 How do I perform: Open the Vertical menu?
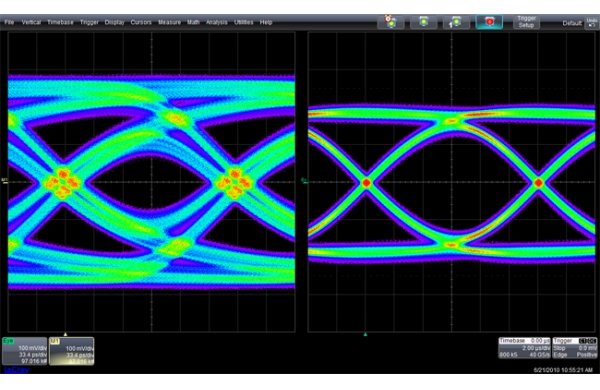tap(31, 23)
